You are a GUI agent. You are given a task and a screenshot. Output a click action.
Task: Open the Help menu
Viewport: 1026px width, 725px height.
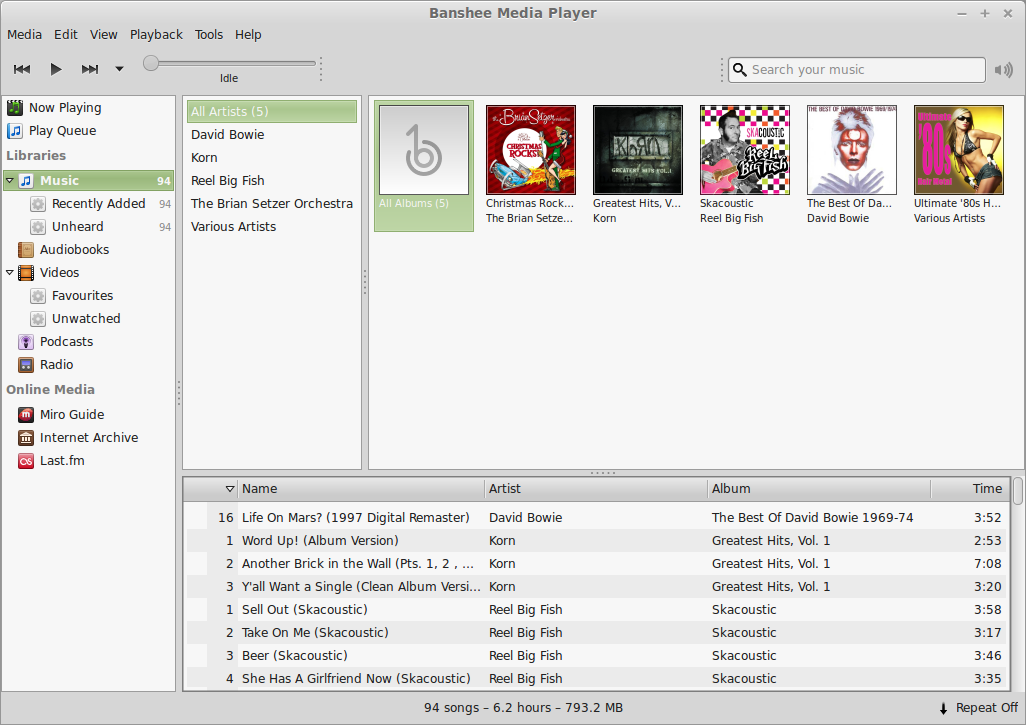pos(248,35)
